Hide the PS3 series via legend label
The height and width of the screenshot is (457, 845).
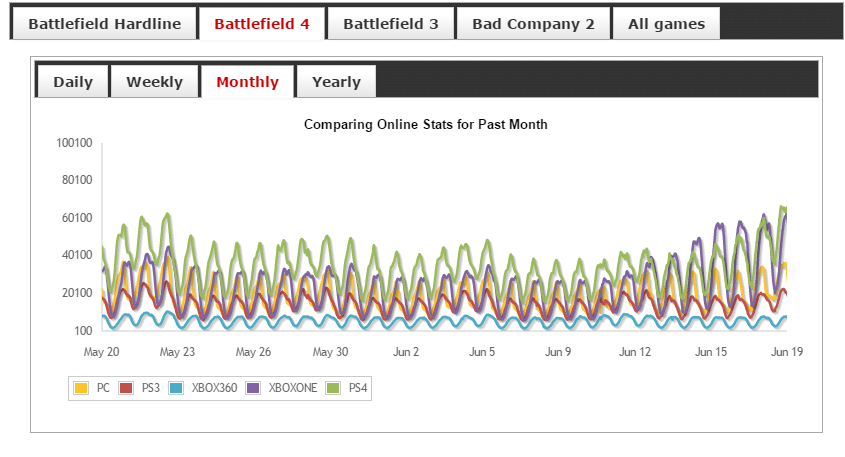click(x=150, y=387)
